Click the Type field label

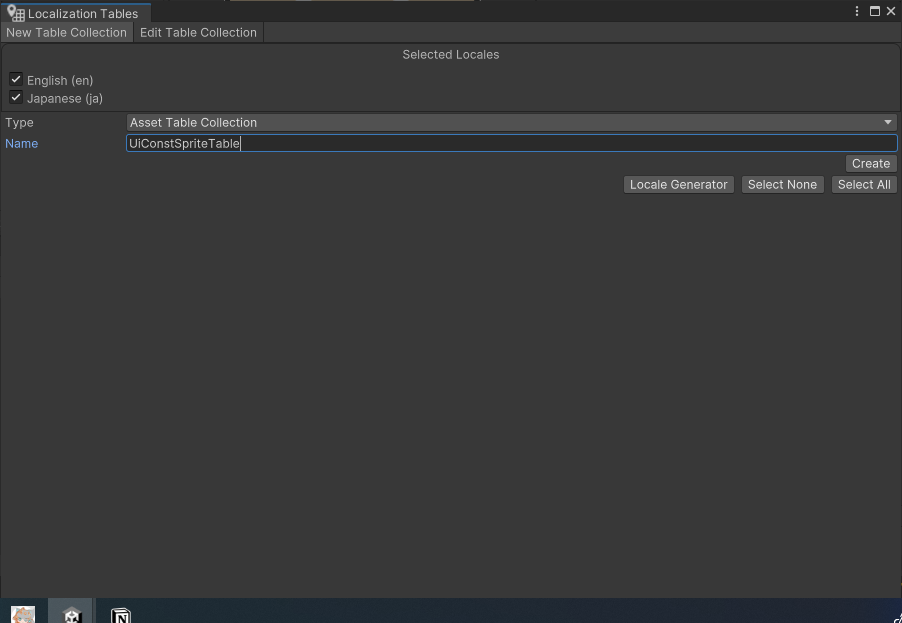click(20, 123)
